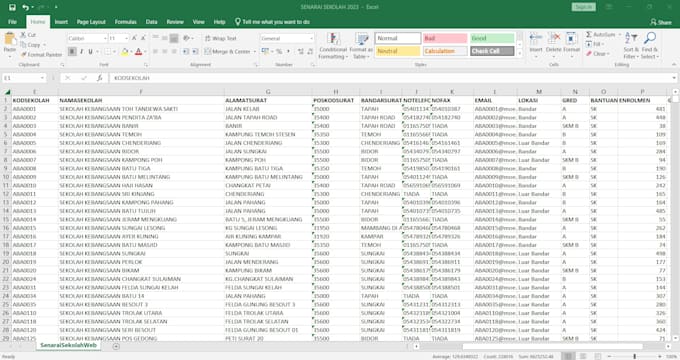The image size is (680, 360).
Task: Collapse the ribbon with the caret
Action: (674, 65)
